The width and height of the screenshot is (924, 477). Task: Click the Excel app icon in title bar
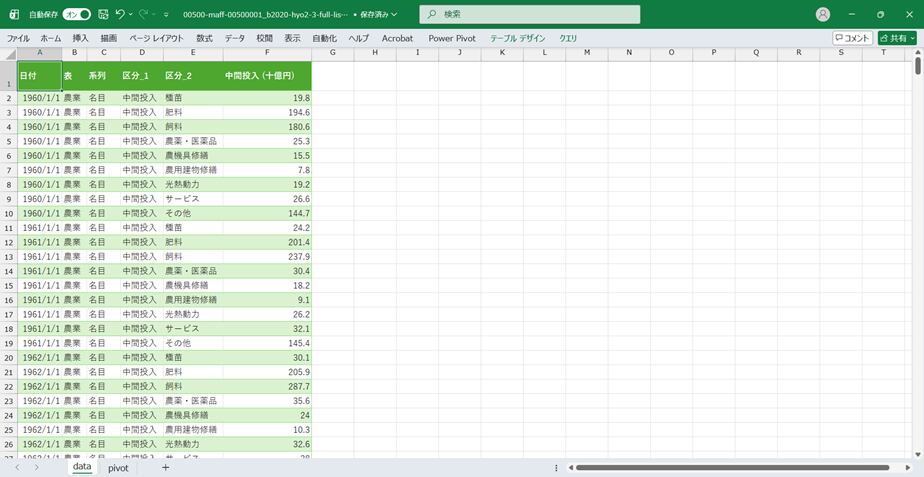click(x=14, y=15)
